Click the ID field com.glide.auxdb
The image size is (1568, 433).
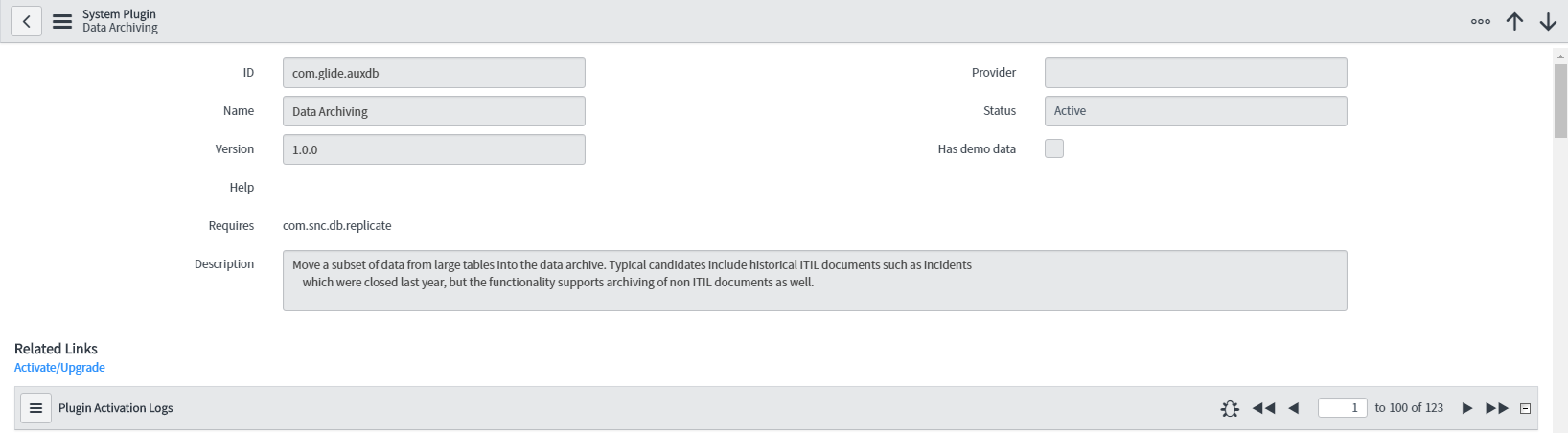pyautogui.click(x=433, y=73)
